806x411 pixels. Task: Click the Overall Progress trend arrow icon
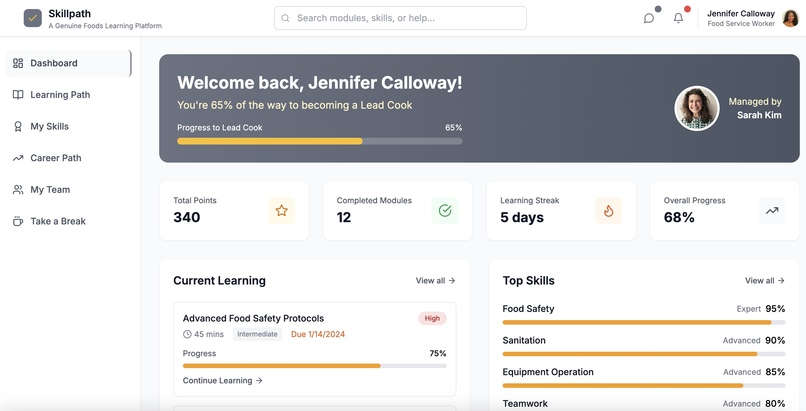(772, 211)
